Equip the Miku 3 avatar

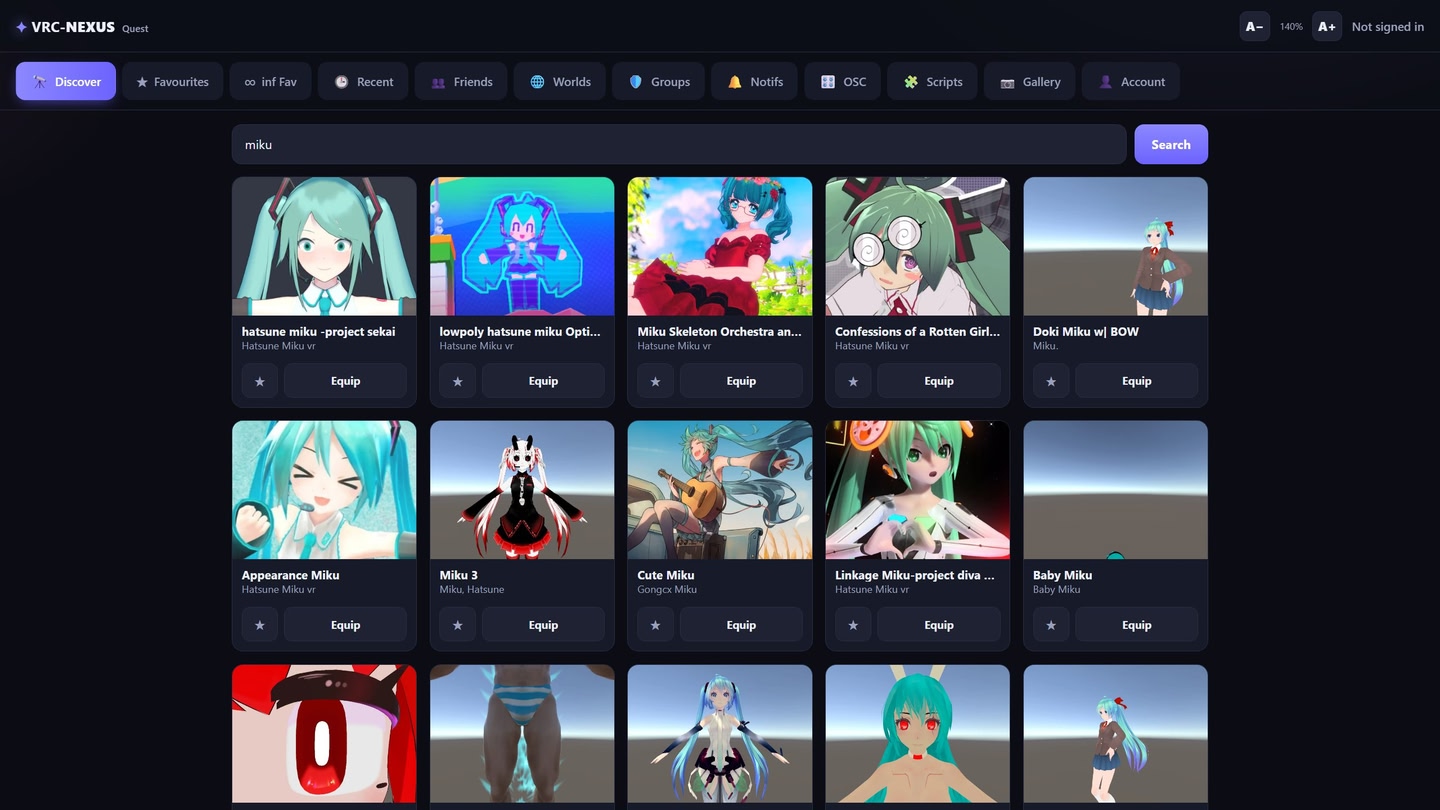click(543, 625)
